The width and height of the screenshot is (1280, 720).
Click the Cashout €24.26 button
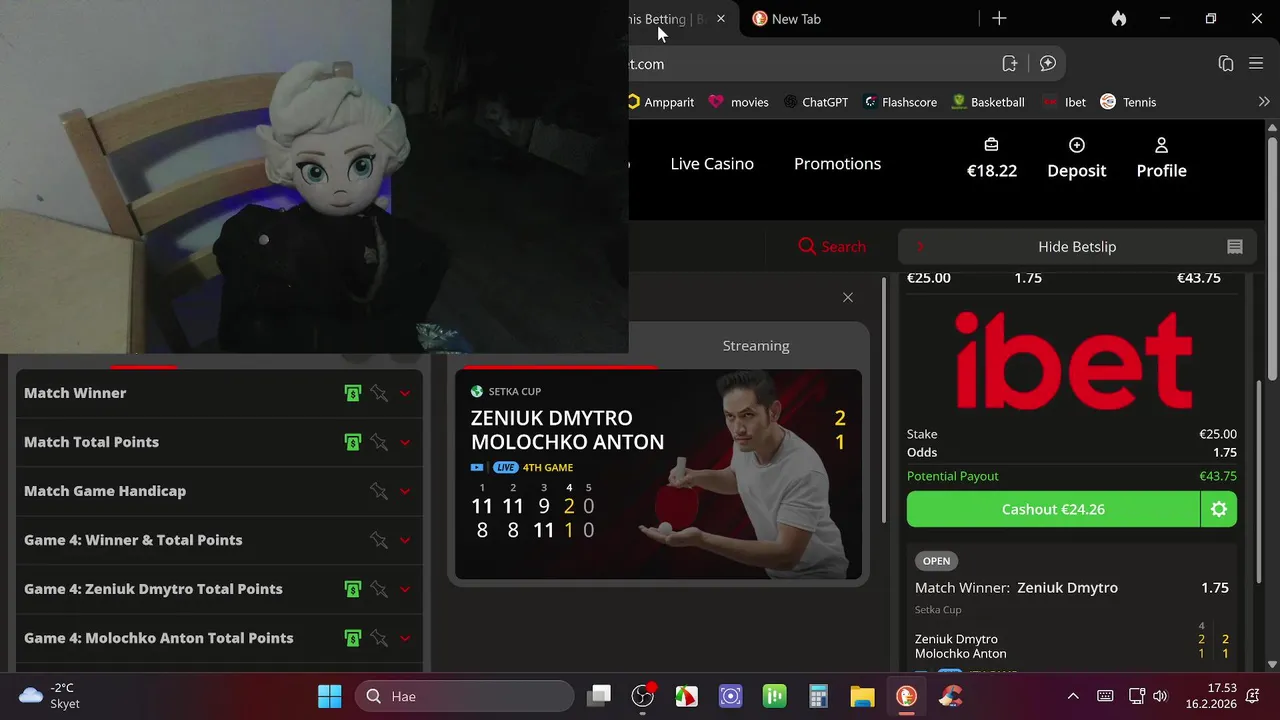tap(1053, 509)
